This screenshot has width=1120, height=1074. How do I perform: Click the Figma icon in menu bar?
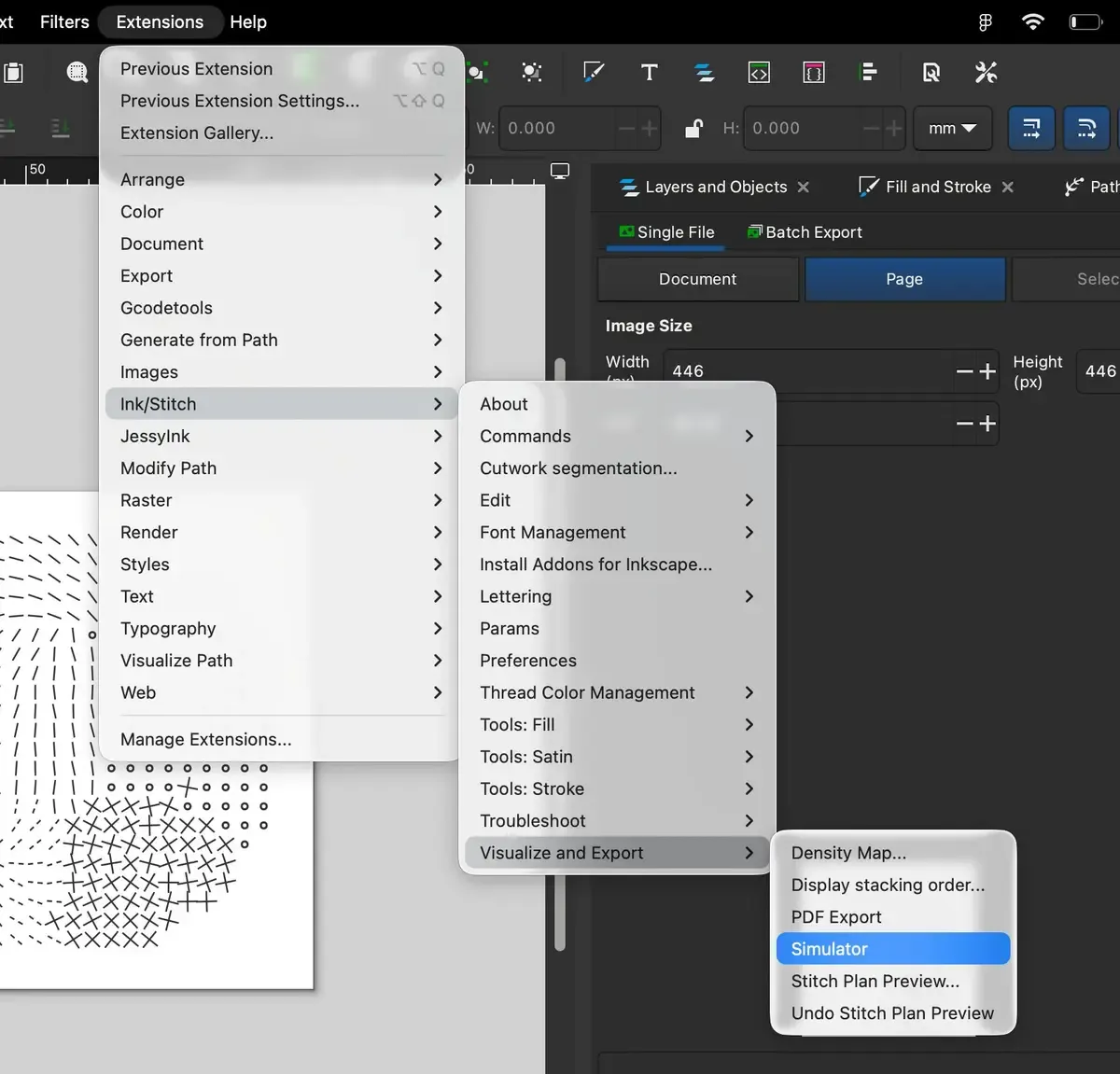tap(986, 21)
